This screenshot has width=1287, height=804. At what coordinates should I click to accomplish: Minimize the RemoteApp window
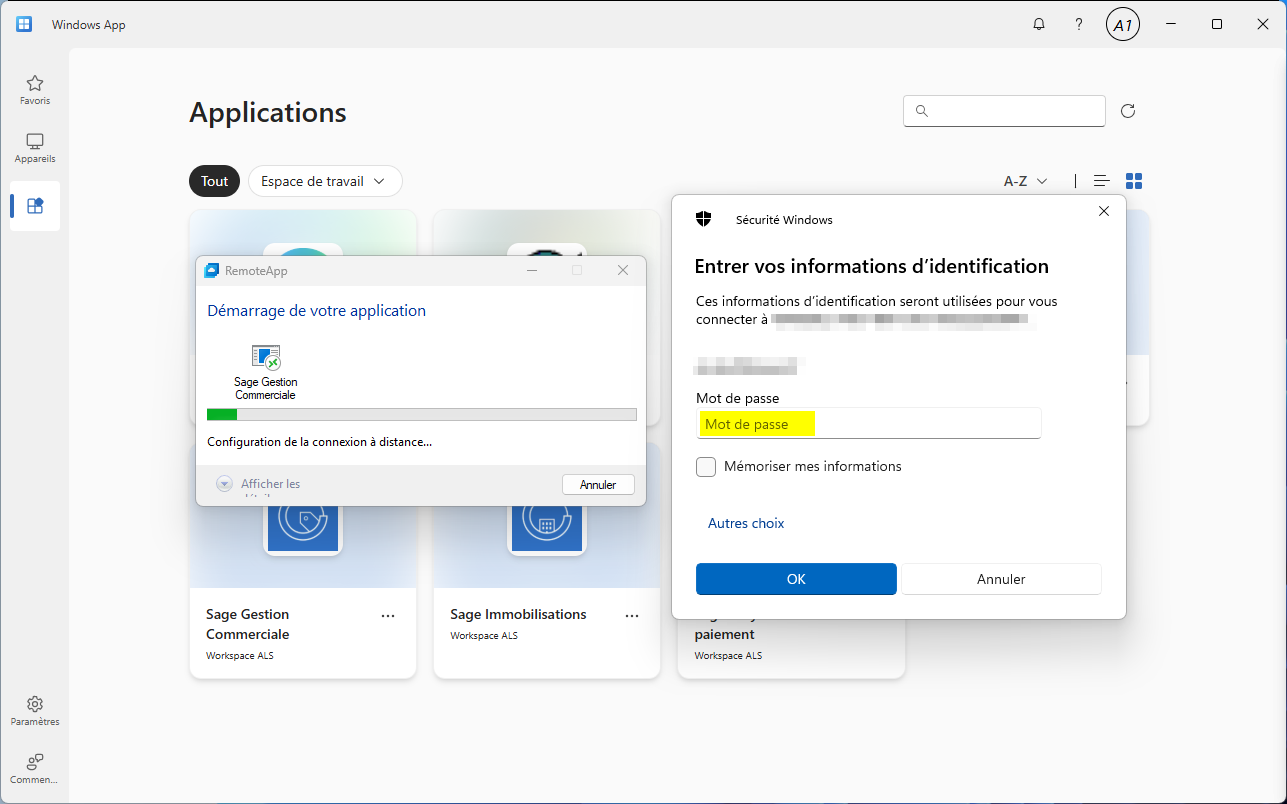532,270
